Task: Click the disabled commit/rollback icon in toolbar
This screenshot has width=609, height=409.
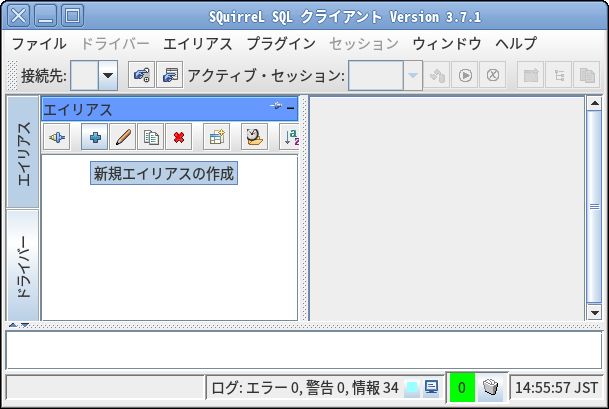Action: point(437,75)
